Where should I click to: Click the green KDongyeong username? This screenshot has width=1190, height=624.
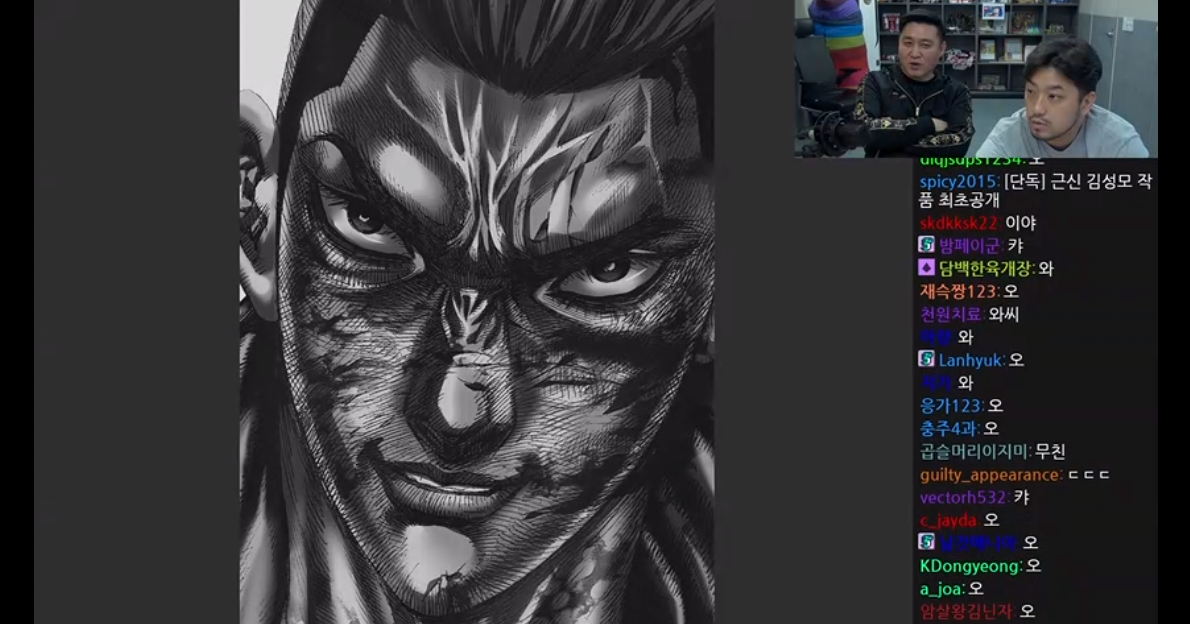coord(970,566)
